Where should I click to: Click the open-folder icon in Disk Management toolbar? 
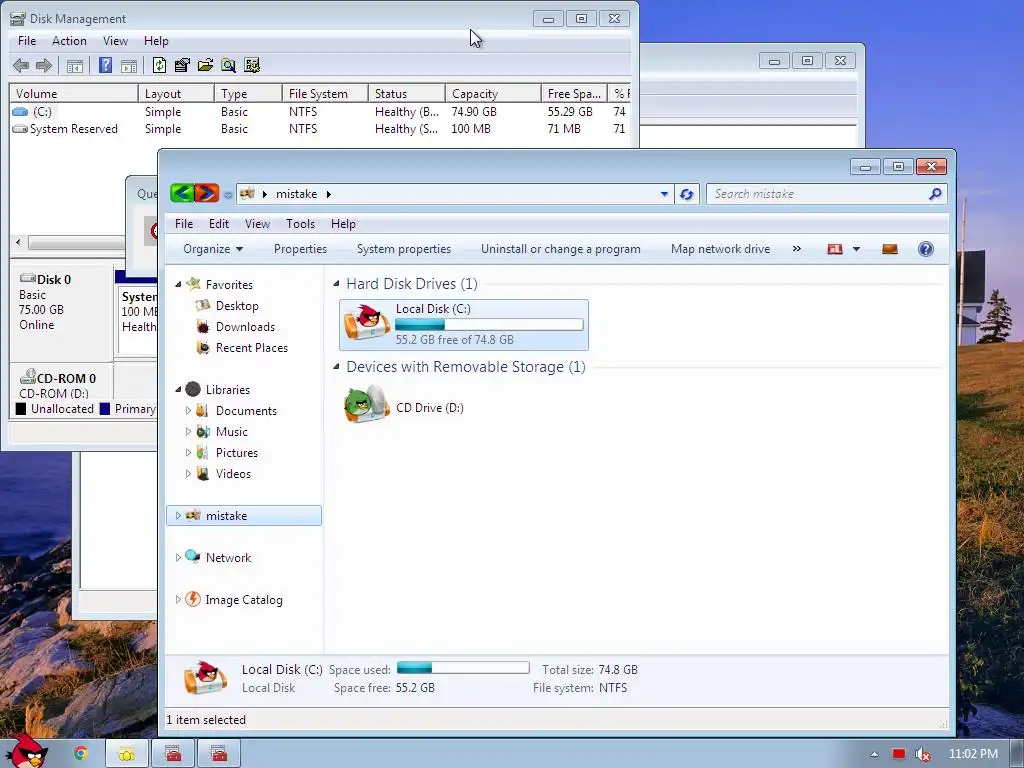[x=205, y=65]
